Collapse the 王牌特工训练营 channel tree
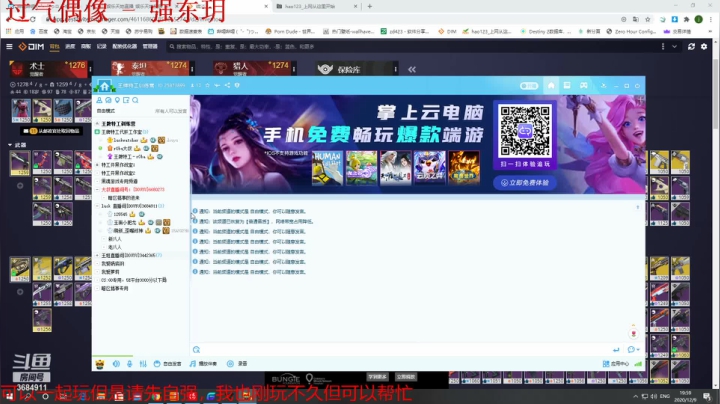 click(x=97, y=124)
